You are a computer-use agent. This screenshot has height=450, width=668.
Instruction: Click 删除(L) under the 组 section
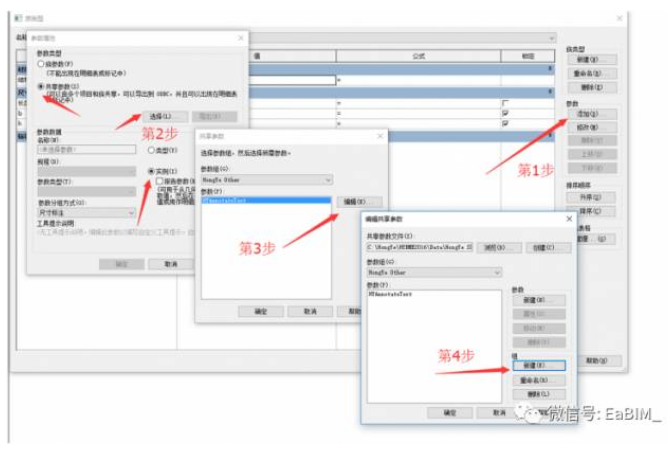pyautogui.click(x=539, y=394)
